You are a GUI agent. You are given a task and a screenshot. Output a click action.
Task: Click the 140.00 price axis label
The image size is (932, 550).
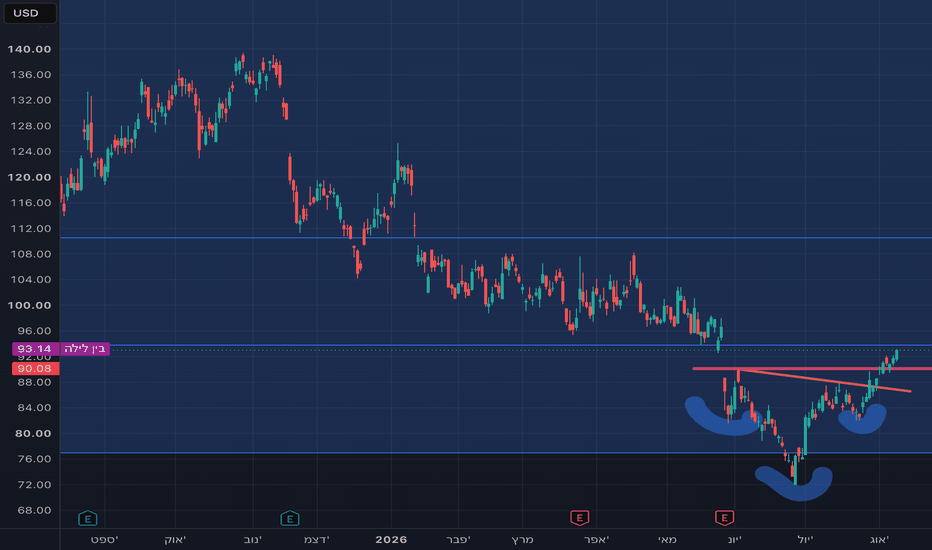click(29, 49)
